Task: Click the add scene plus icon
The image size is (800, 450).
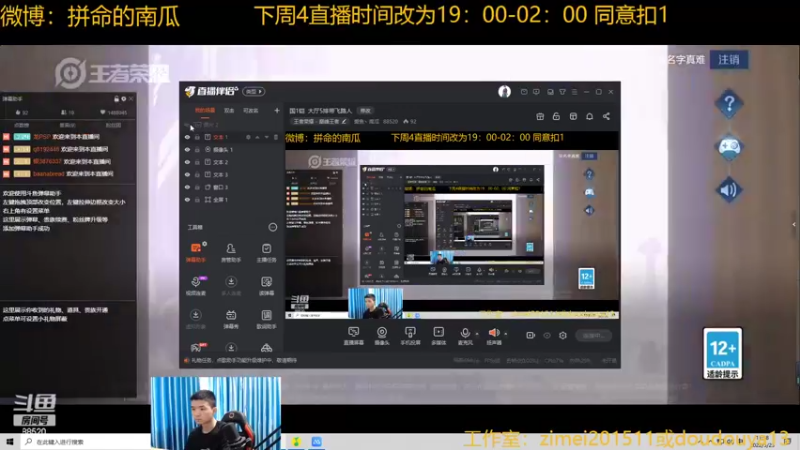Action: click(x=277, y=110)
